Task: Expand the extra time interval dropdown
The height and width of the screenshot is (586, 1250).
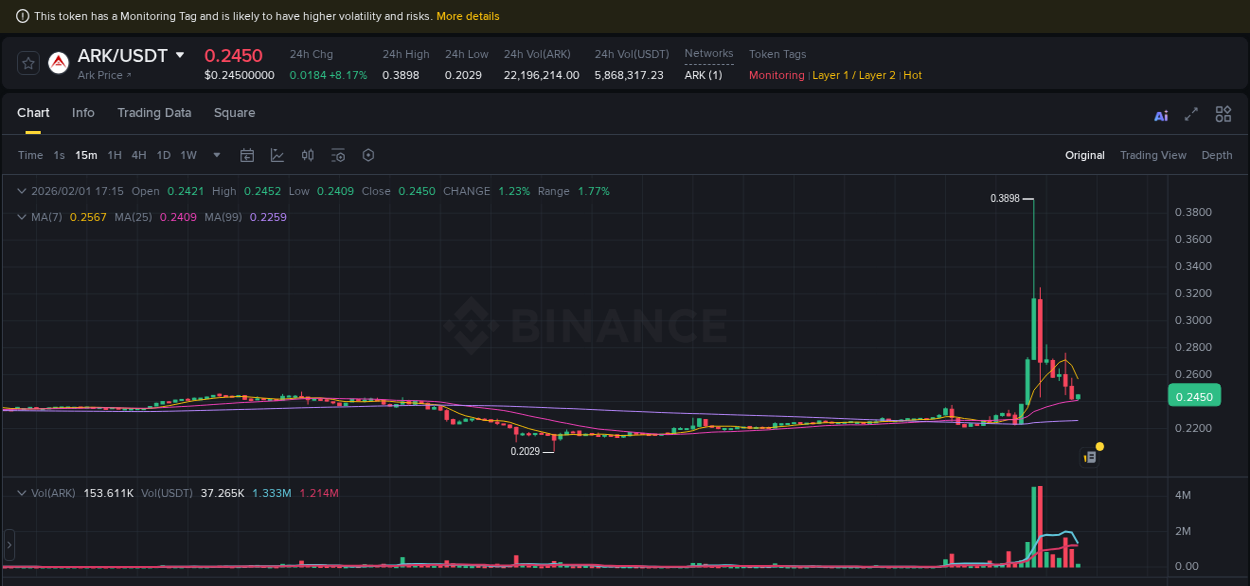Action: click(x=216, y=155)
